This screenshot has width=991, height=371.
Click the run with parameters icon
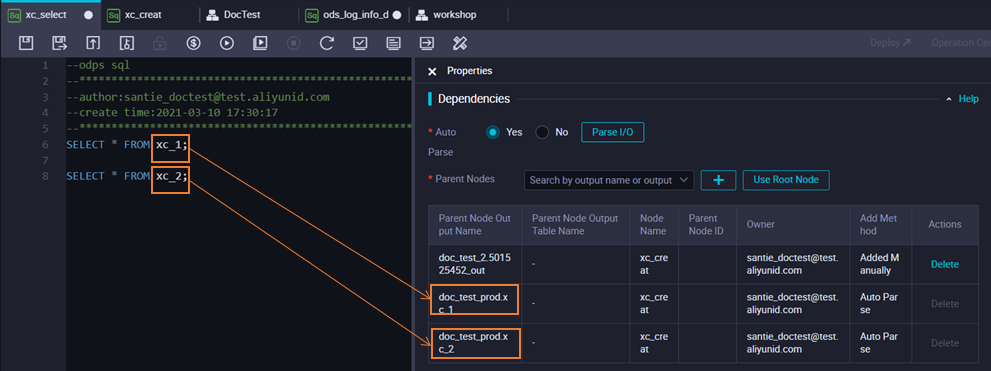(260, 43)
